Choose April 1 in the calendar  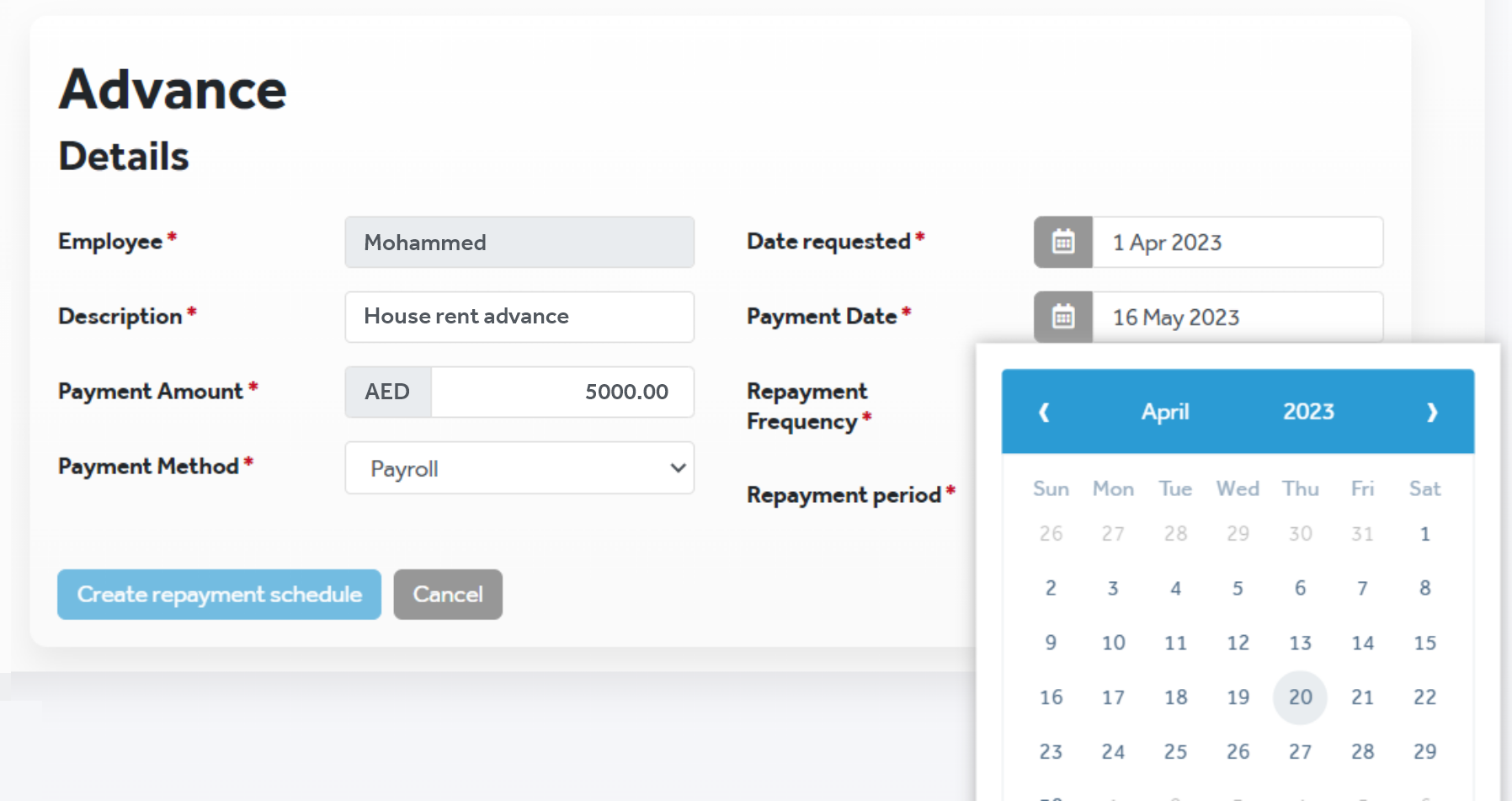pyautogui.click(x=1424, y=534)
